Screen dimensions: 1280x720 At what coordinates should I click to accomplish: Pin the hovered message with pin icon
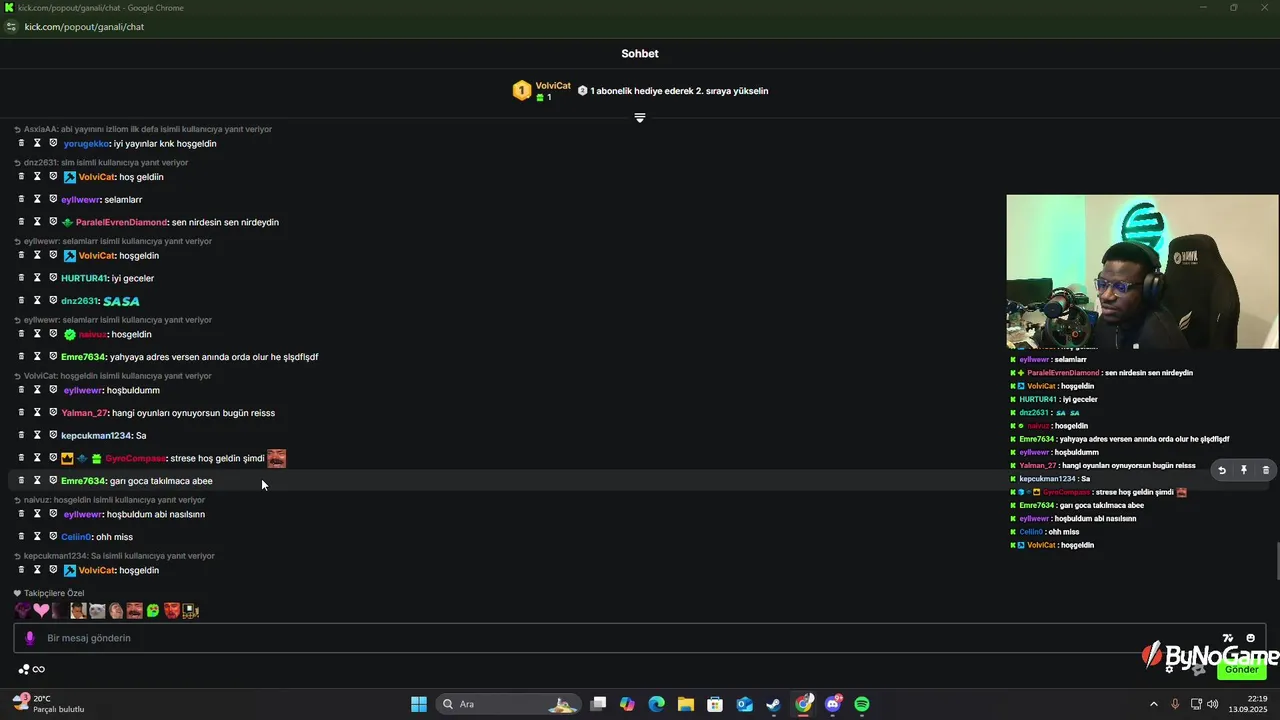[x=1244, y=470]
